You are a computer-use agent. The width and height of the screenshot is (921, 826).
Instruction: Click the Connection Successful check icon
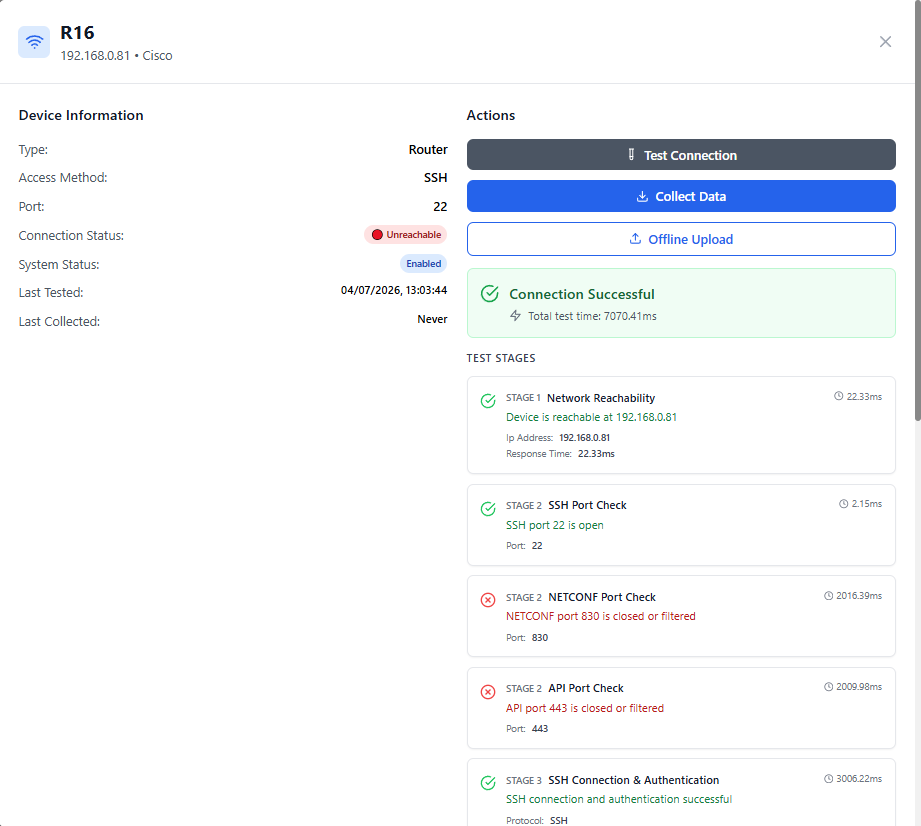[x=489, y=294]
